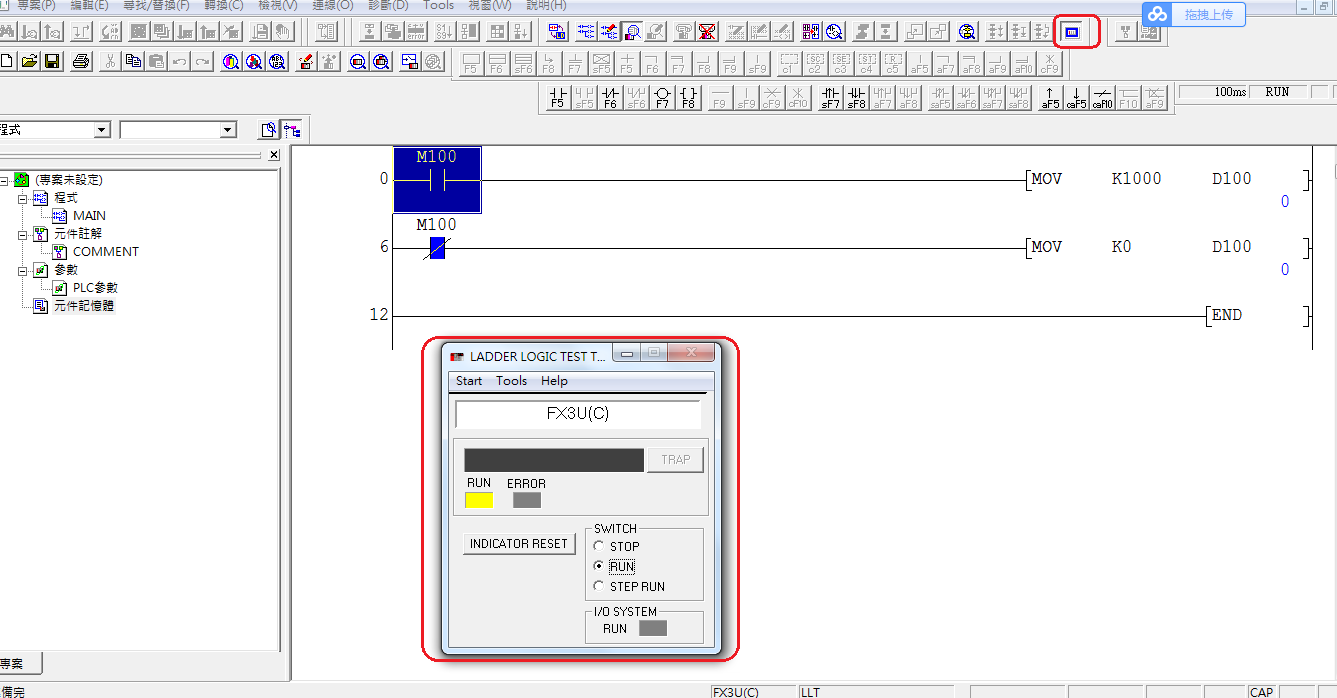
Task: Click the Save project icon
Action: [52, 62]
